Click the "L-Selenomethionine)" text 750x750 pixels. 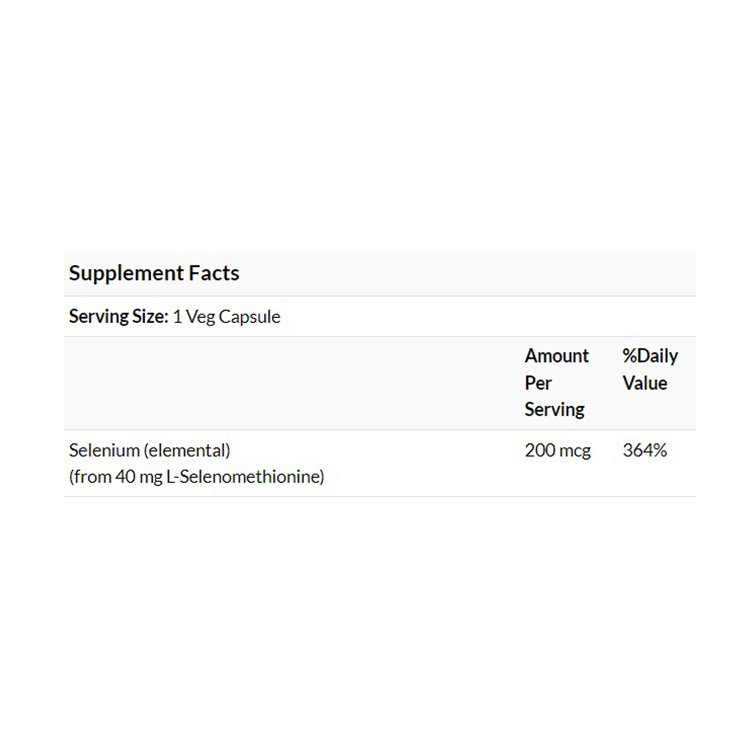click(246, 477)
